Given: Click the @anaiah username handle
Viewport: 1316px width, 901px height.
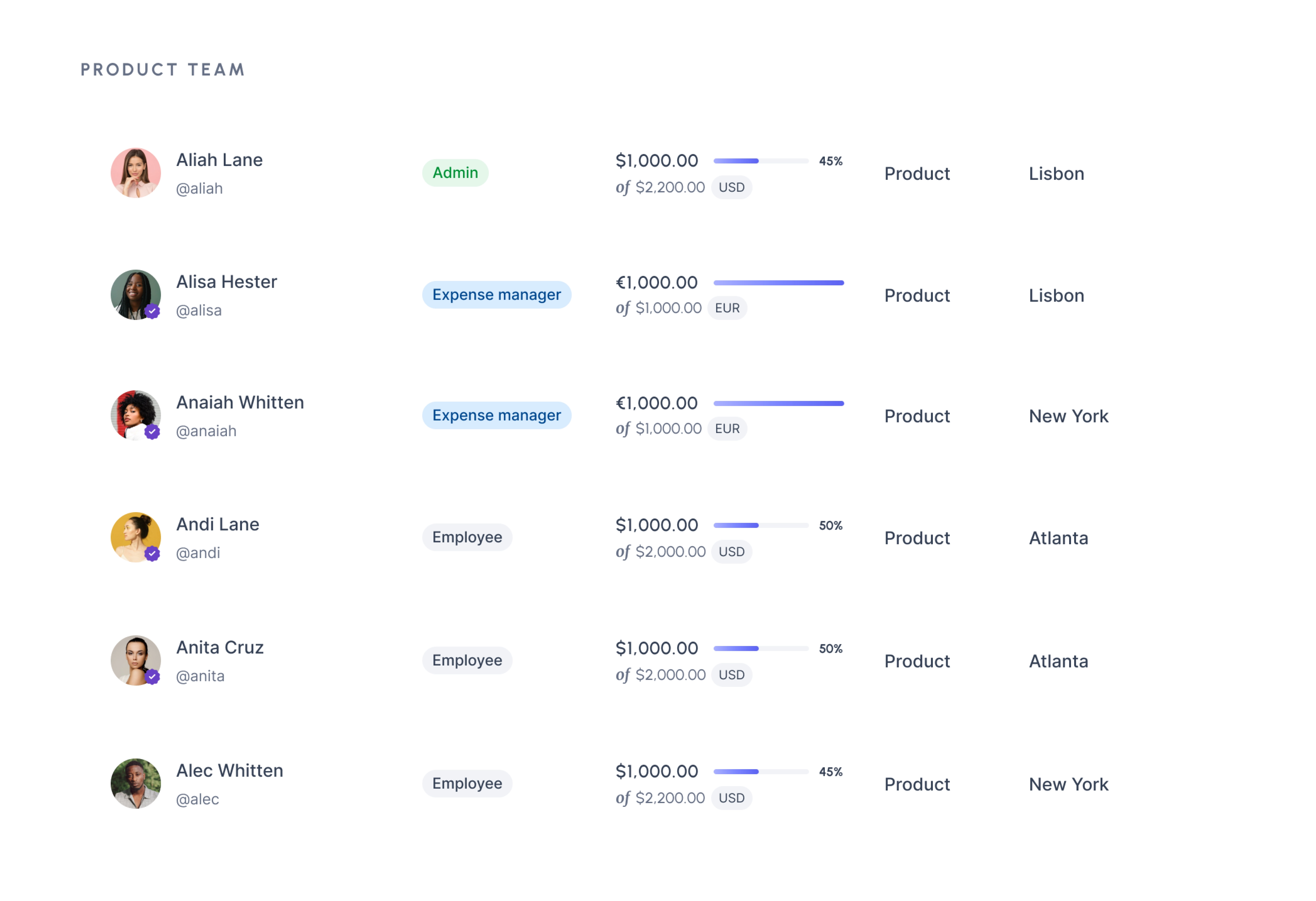Looking at the screenshot, I should 206,431.
